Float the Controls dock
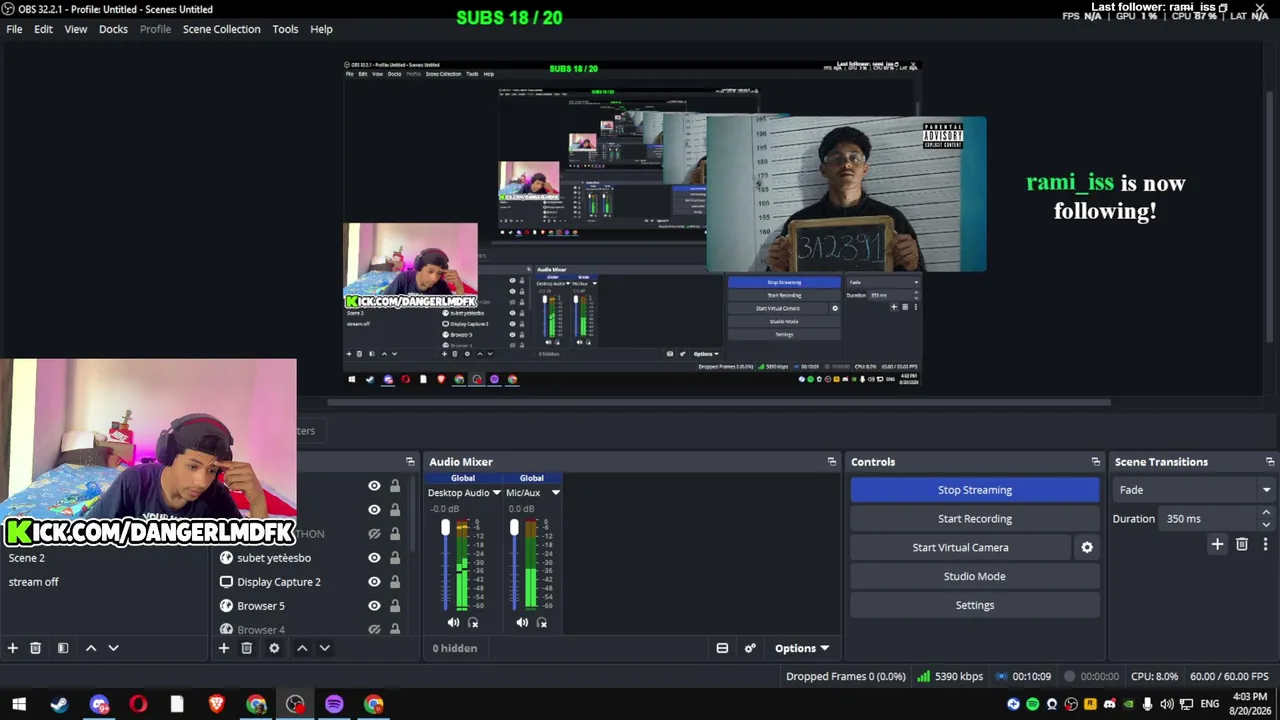Screen dimensions: 1280x720 click(1096, 462)
